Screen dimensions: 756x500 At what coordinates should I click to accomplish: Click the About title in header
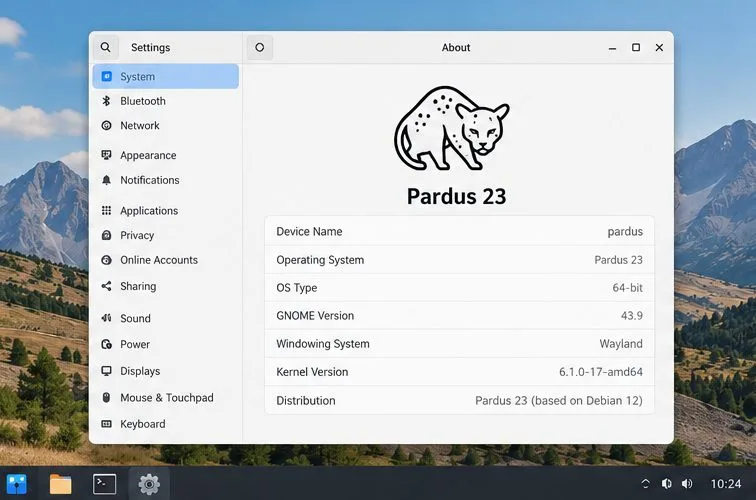(456, 47)
